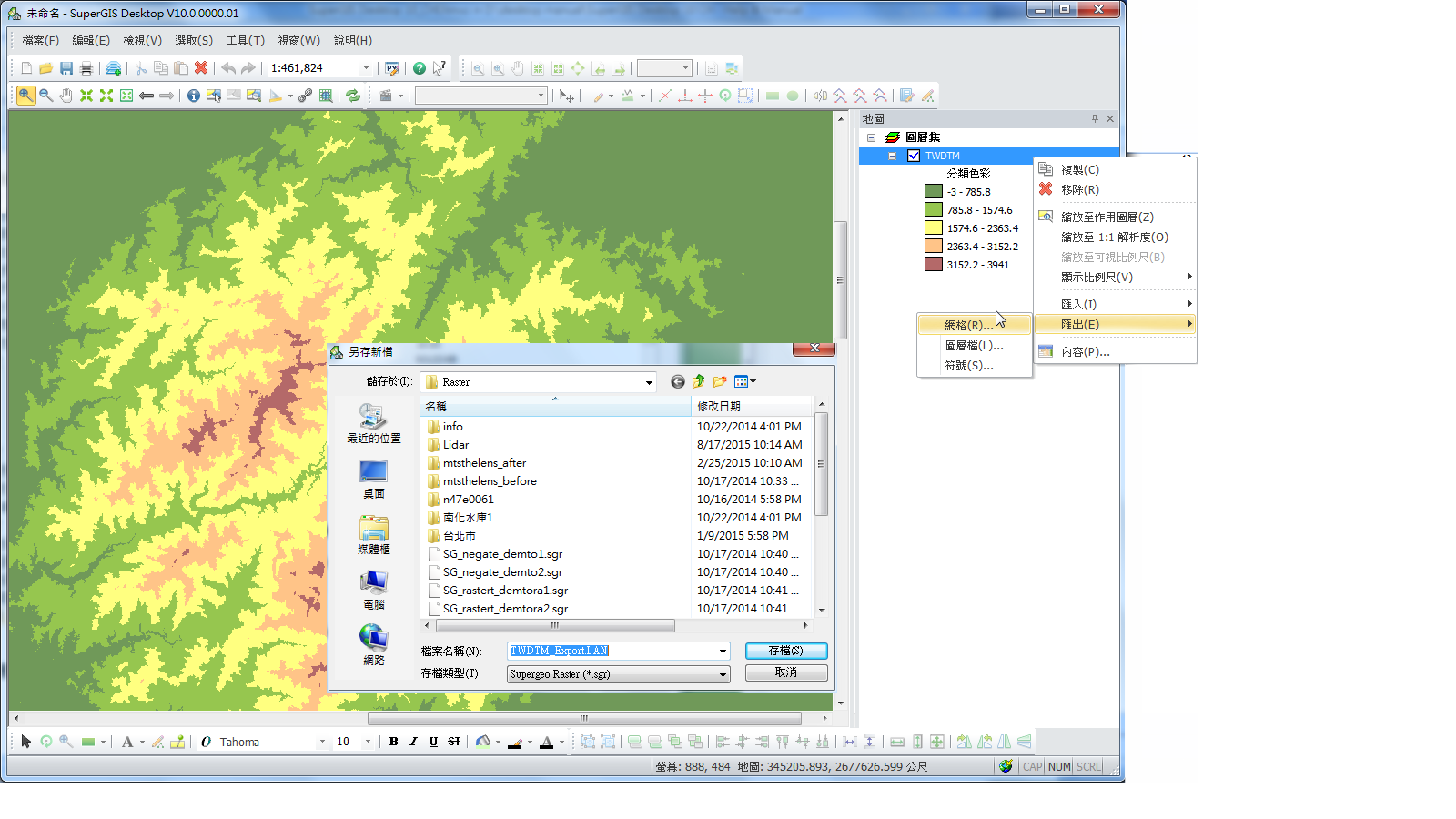
Task: Open the font size 10 dropdown
Action: click(x=368, y=742)
